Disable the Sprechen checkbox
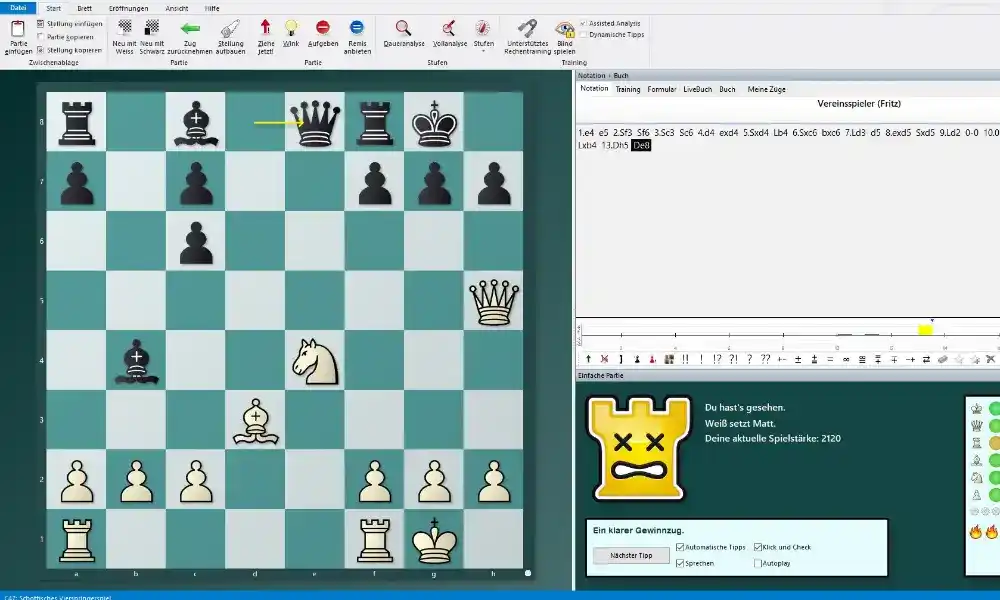Viewport: 1000px width, 600px height. coord(680,563)
